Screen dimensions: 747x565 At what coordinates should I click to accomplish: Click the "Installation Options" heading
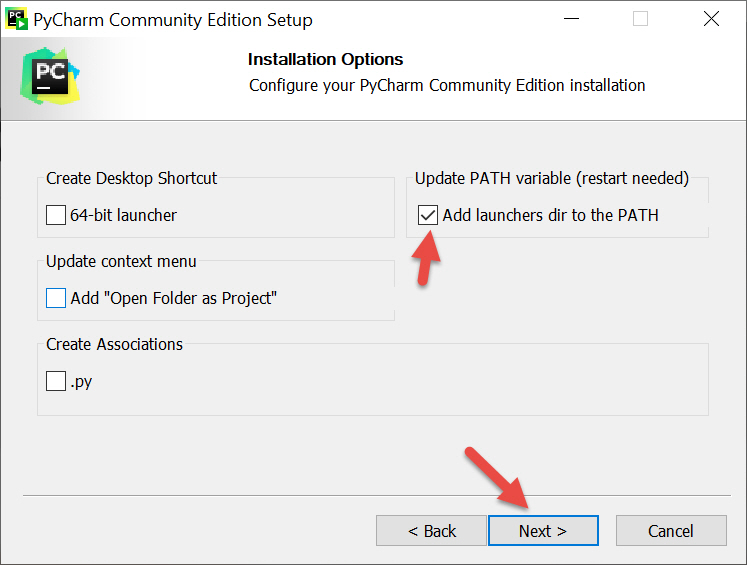pyautogui.click(x=325, y=60)
